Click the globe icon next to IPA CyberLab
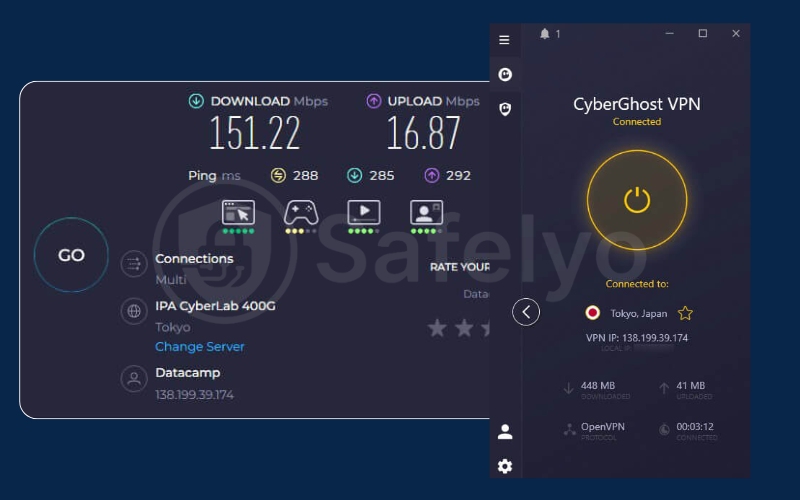 [x=134, y=311]
